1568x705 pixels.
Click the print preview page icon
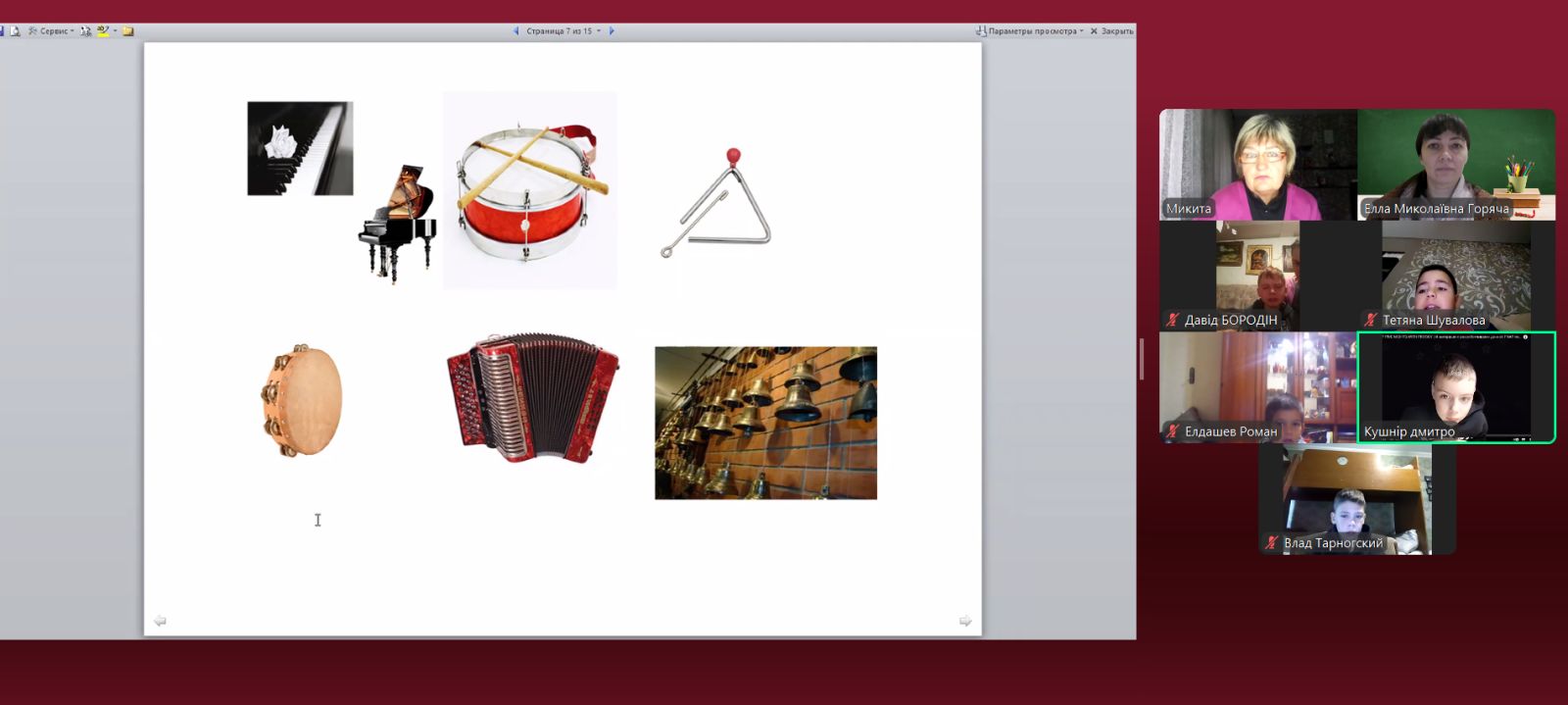pos(15,31)
